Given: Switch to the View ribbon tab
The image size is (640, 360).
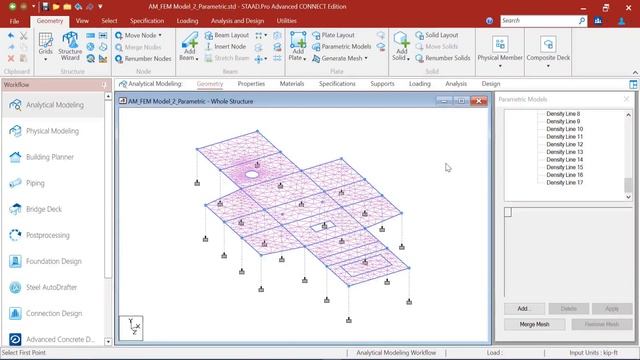Looking at the screenshot, I should [x=82, y=21].
